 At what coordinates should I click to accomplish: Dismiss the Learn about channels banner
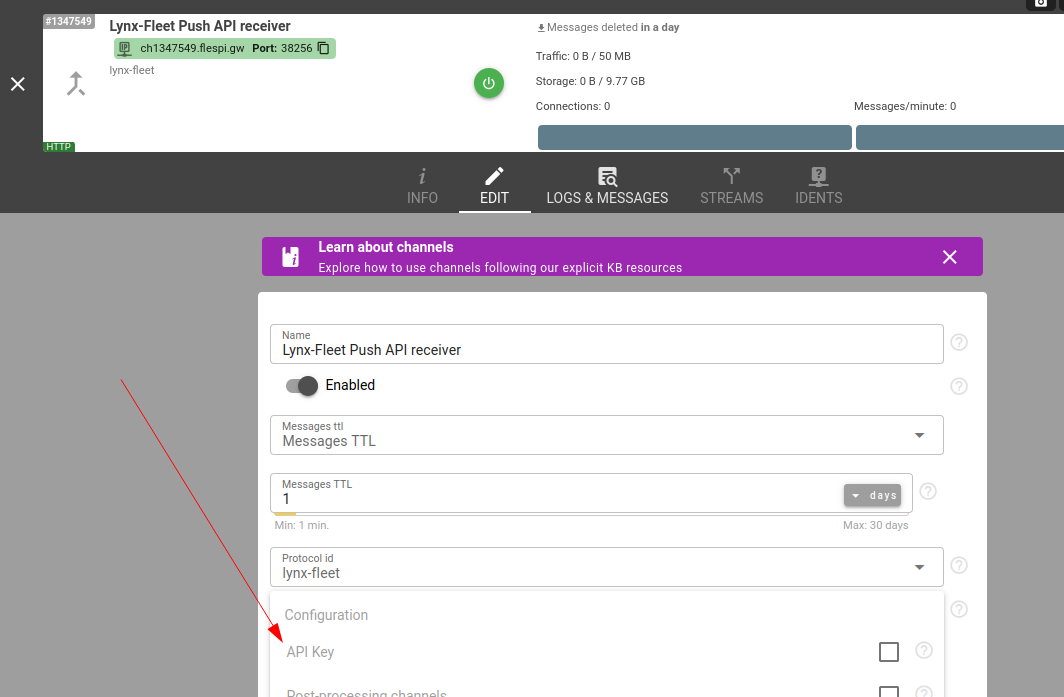tap(949, 257)
